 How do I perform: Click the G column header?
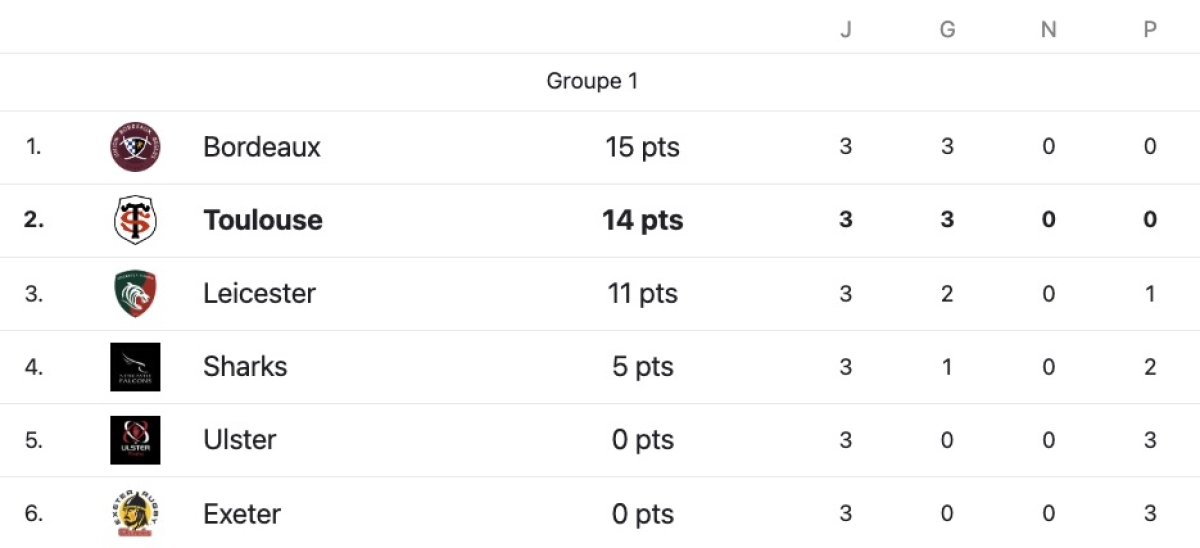[x=947, y=30]
